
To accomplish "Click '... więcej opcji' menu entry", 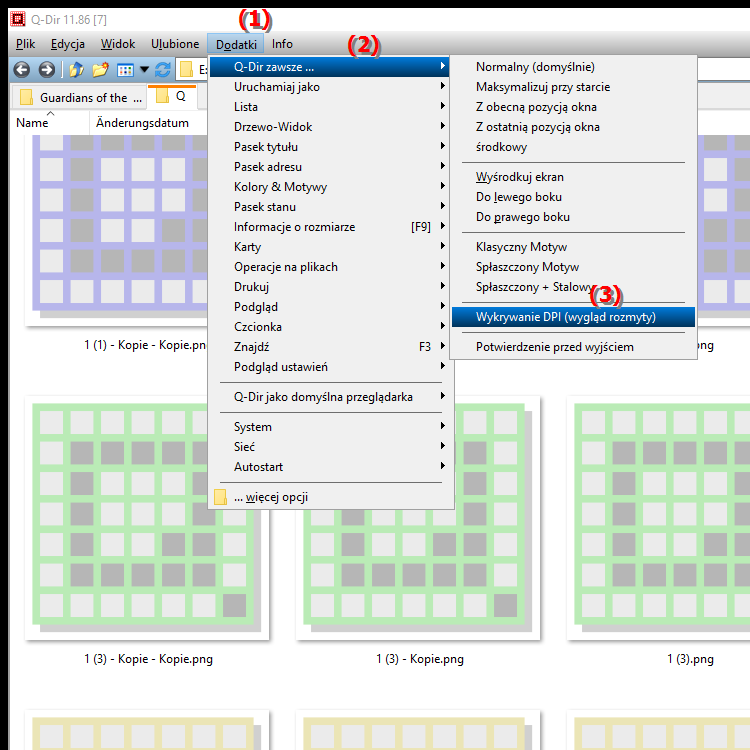I will coord(330,497).
